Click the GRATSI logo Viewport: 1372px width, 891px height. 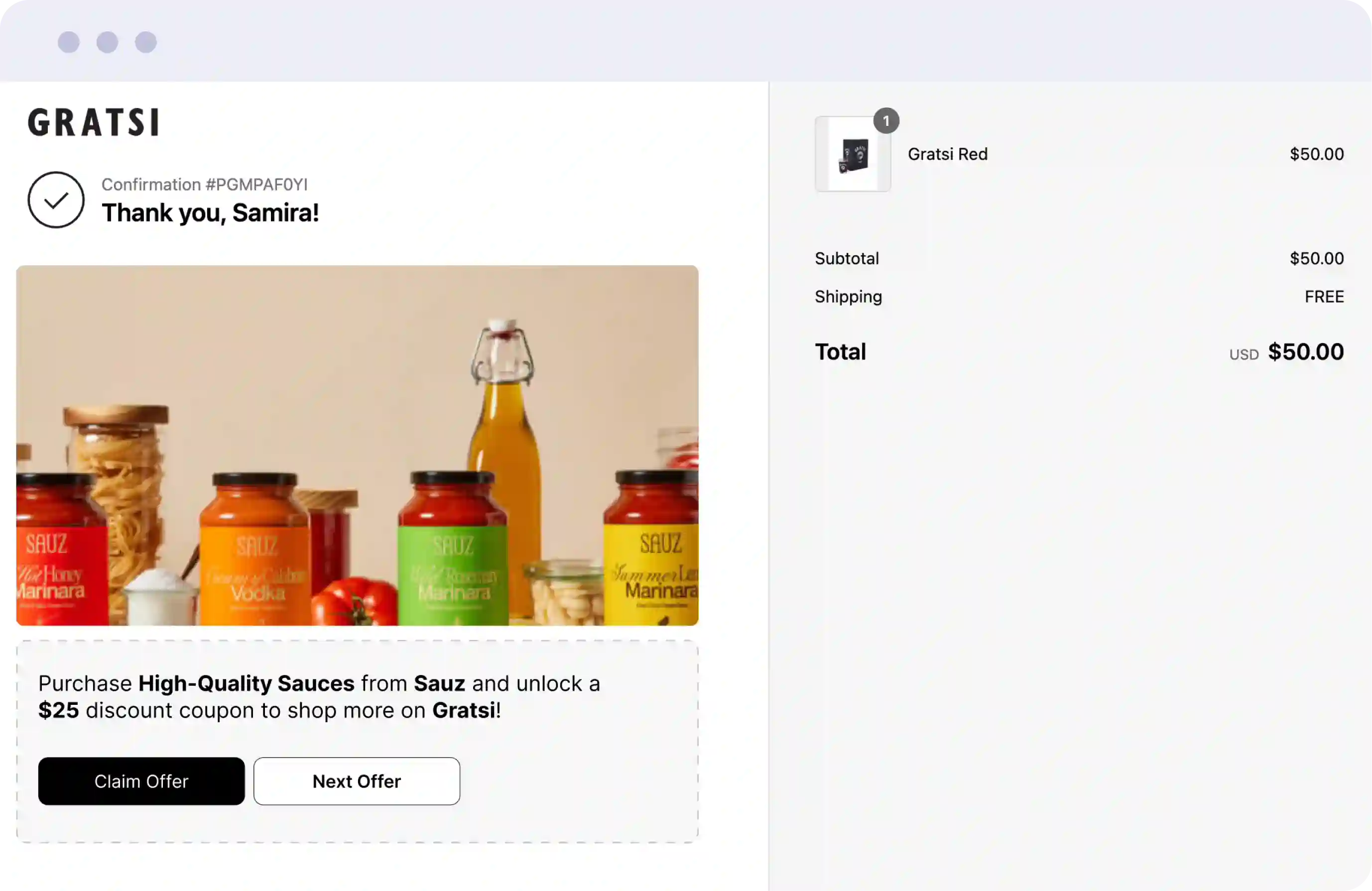[x=94, y=122]
